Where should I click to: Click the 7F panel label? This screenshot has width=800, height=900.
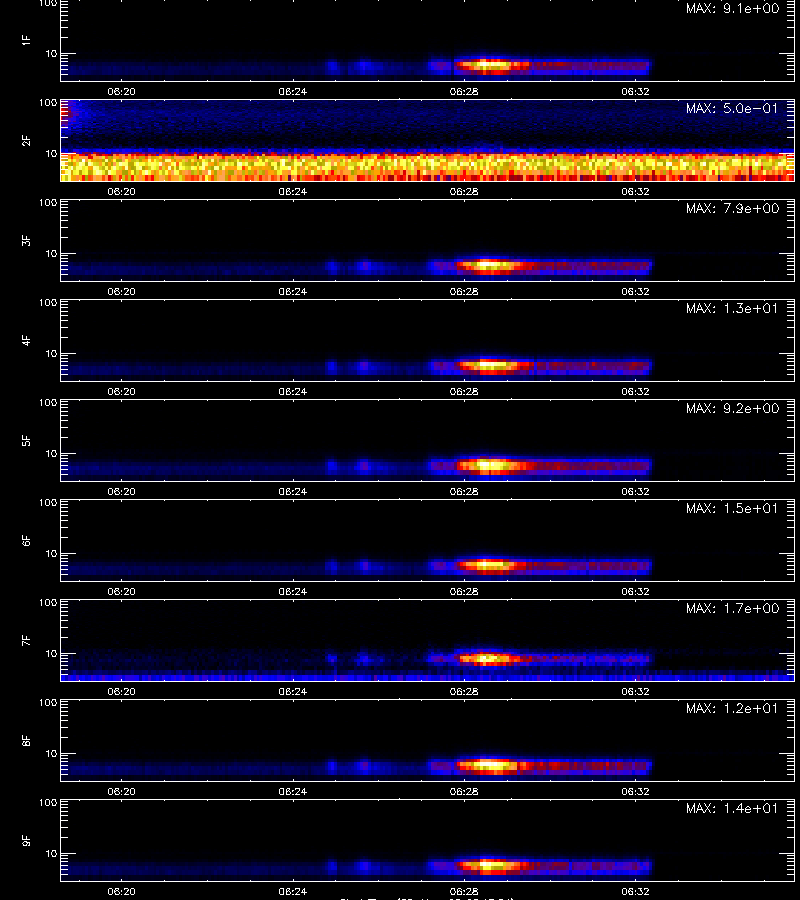[x=26, y=640]
